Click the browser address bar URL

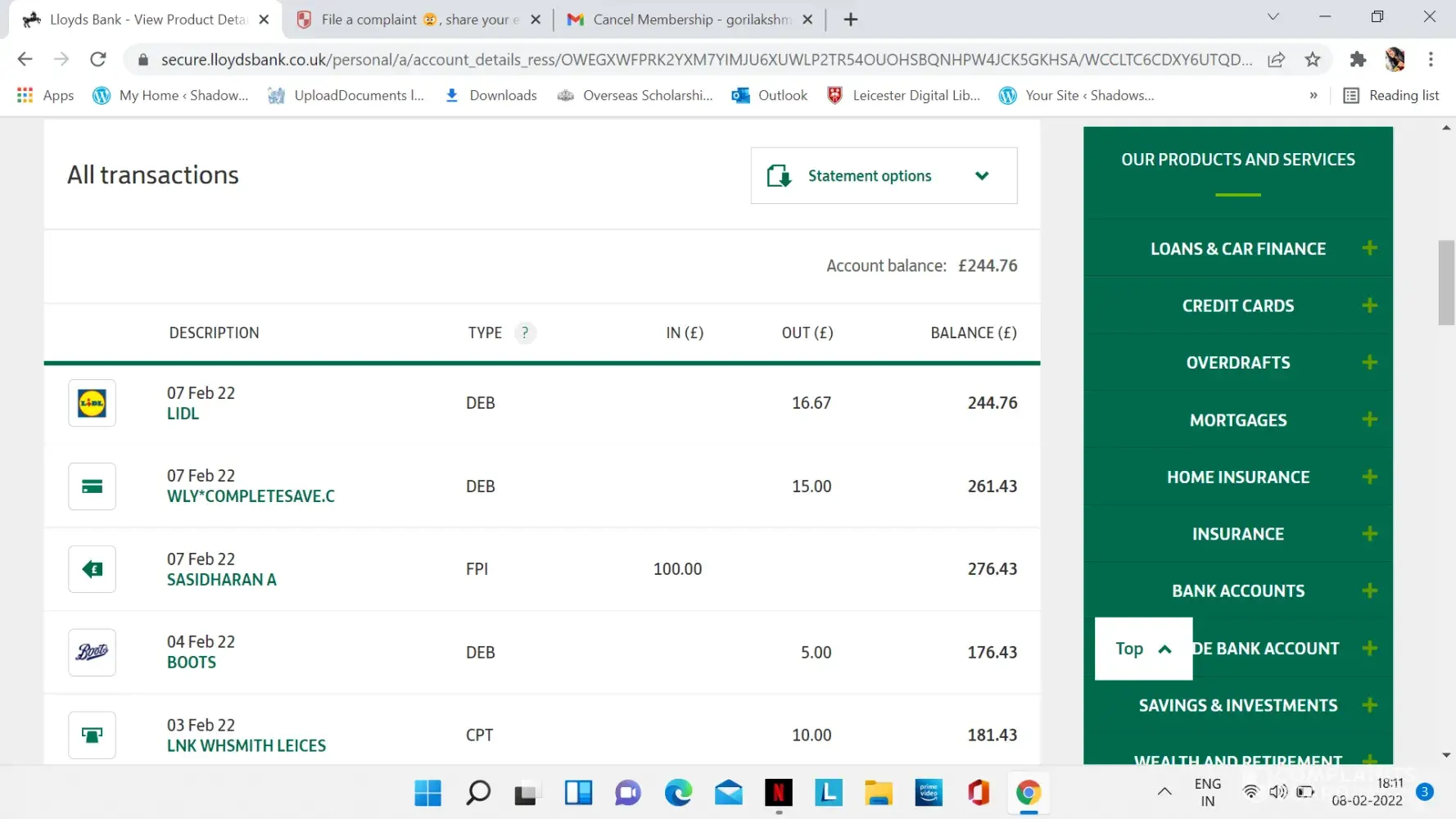[704, 59]
